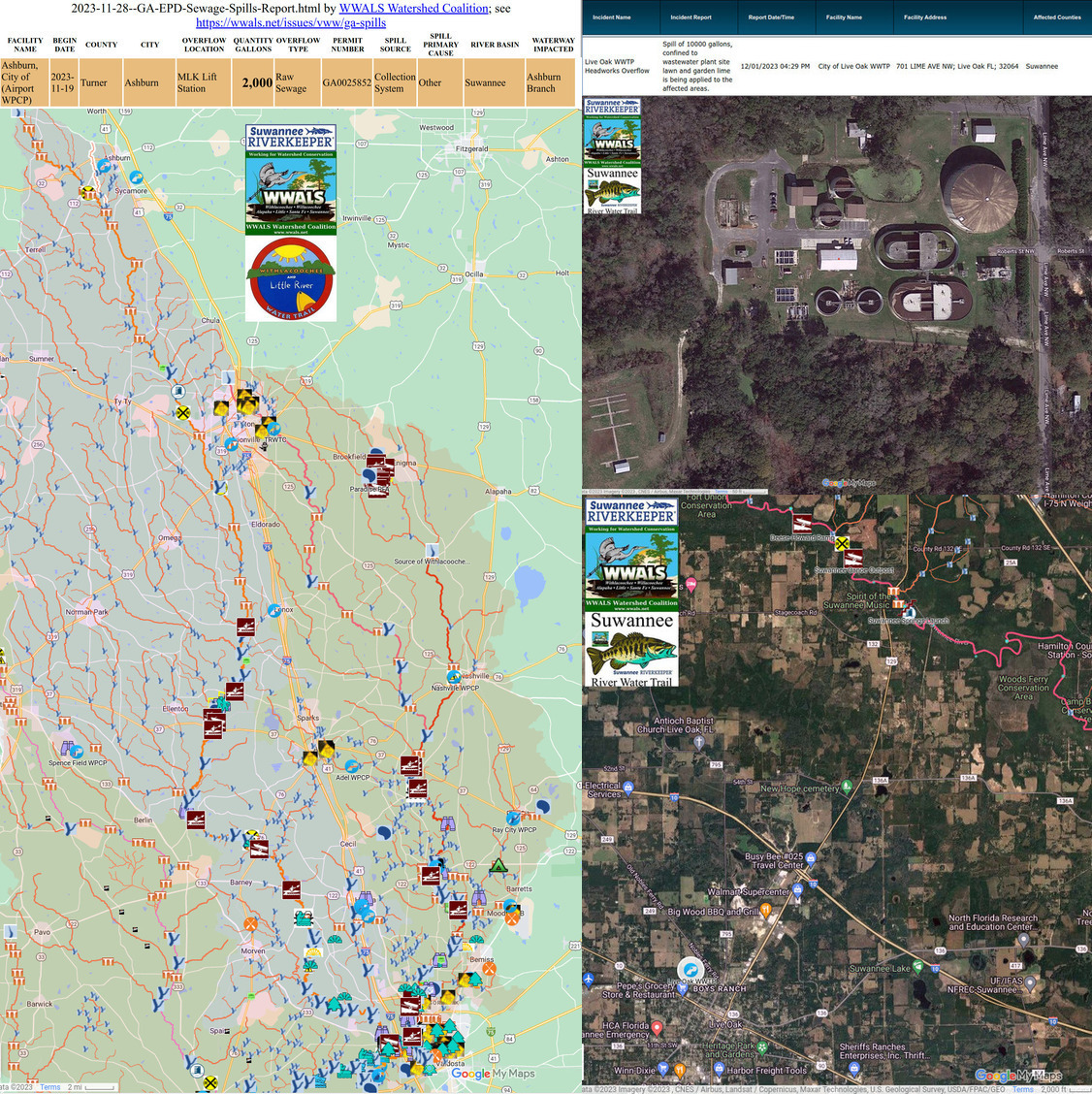Click the Ashburn, City of (Airport WPCP) cell

pos(24,82)
